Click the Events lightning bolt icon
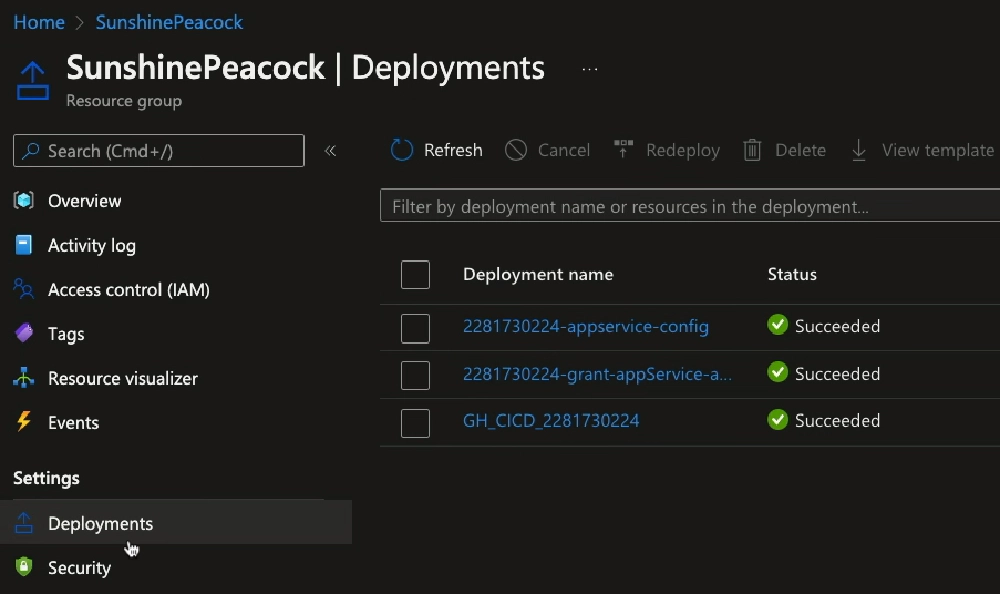 coord(24,421)
